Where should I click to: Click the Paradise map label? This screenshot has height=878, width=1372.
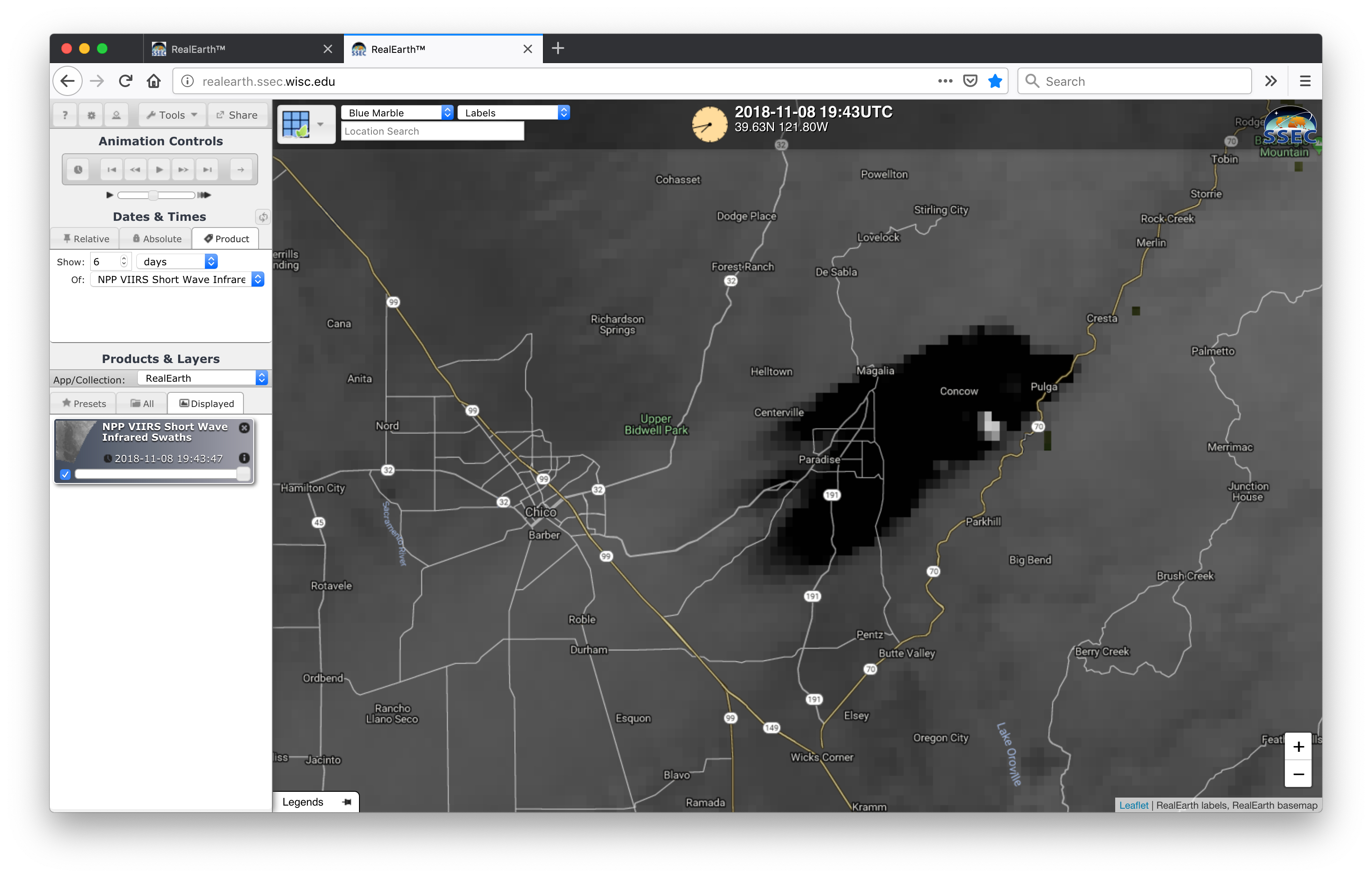819,459
